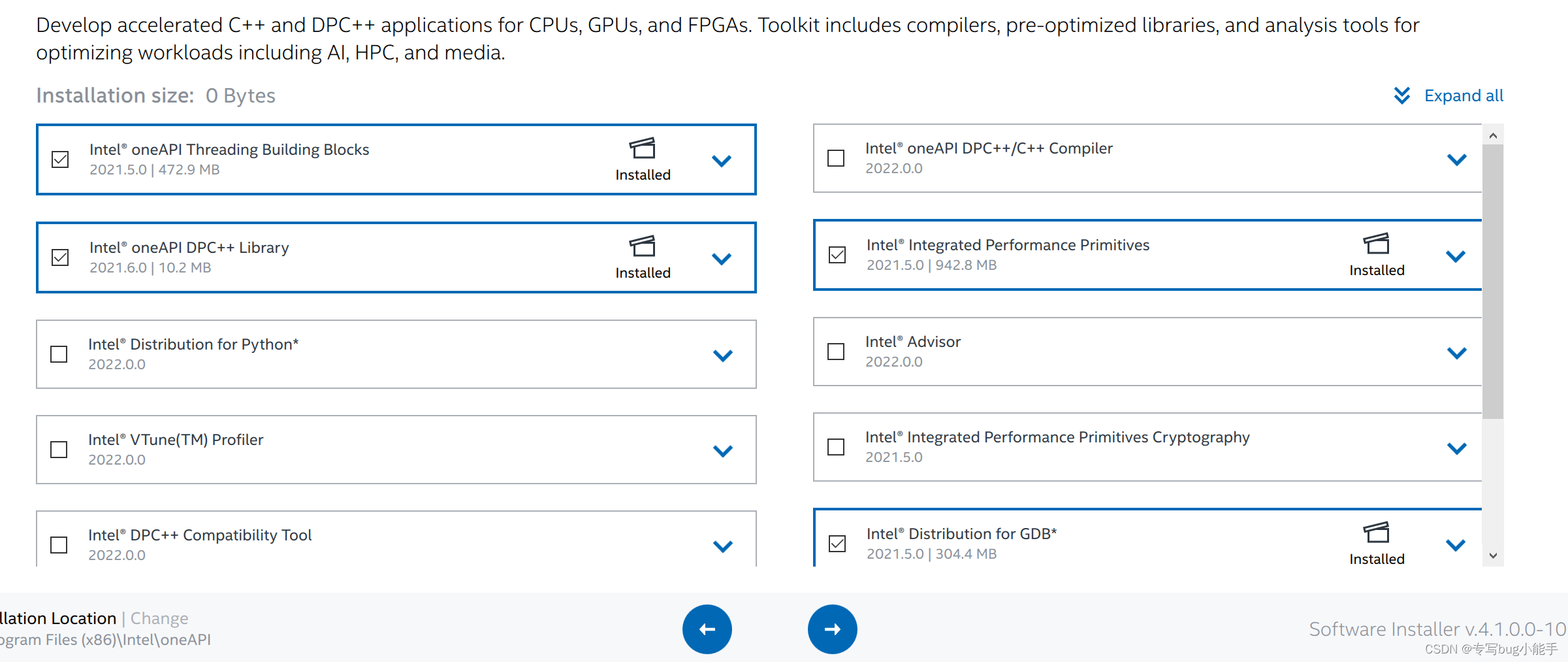Image resolution: width=1568 pixels, height=662 pixels.
Task: Uncheck Intel oneAPI DPC++ Library
Action: click(x=59, y=257)
